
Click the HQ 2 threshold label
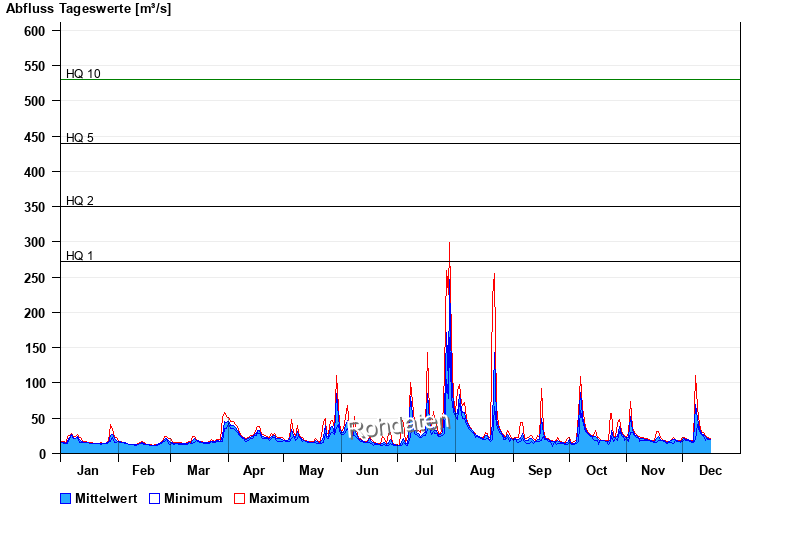80,201
